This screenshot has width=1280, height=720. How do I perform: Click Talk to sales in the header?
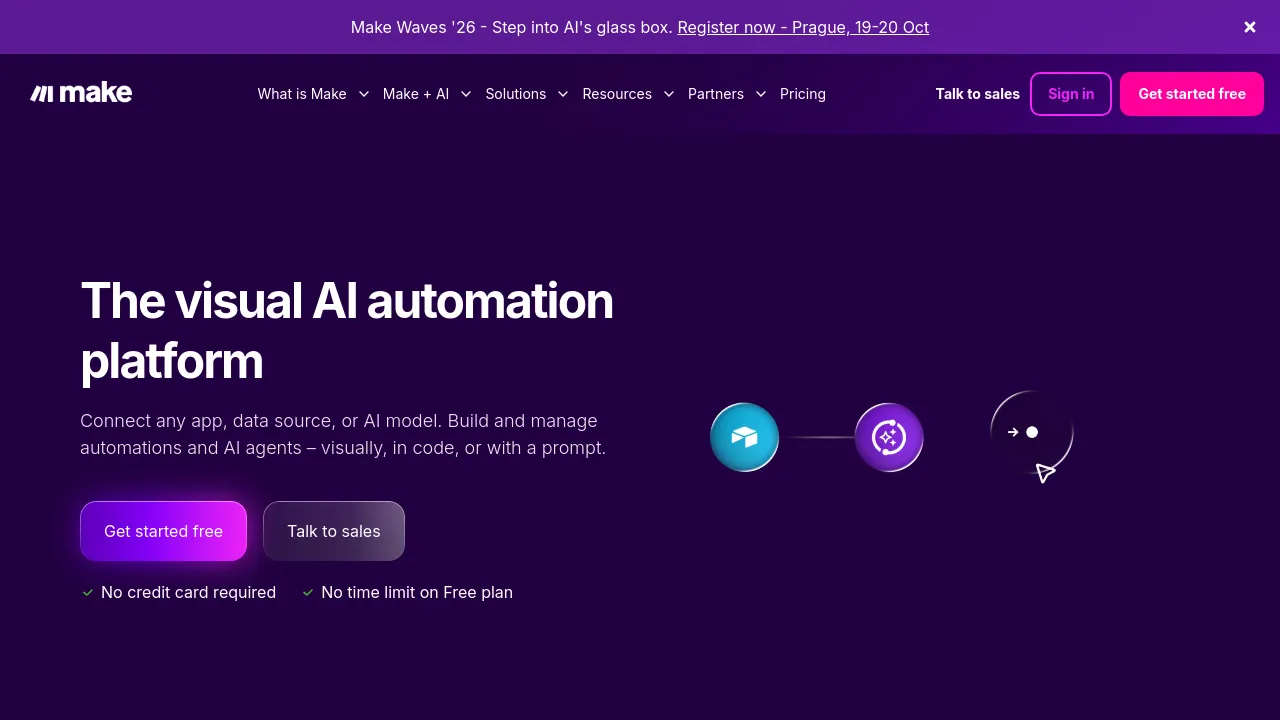point(978,94)
